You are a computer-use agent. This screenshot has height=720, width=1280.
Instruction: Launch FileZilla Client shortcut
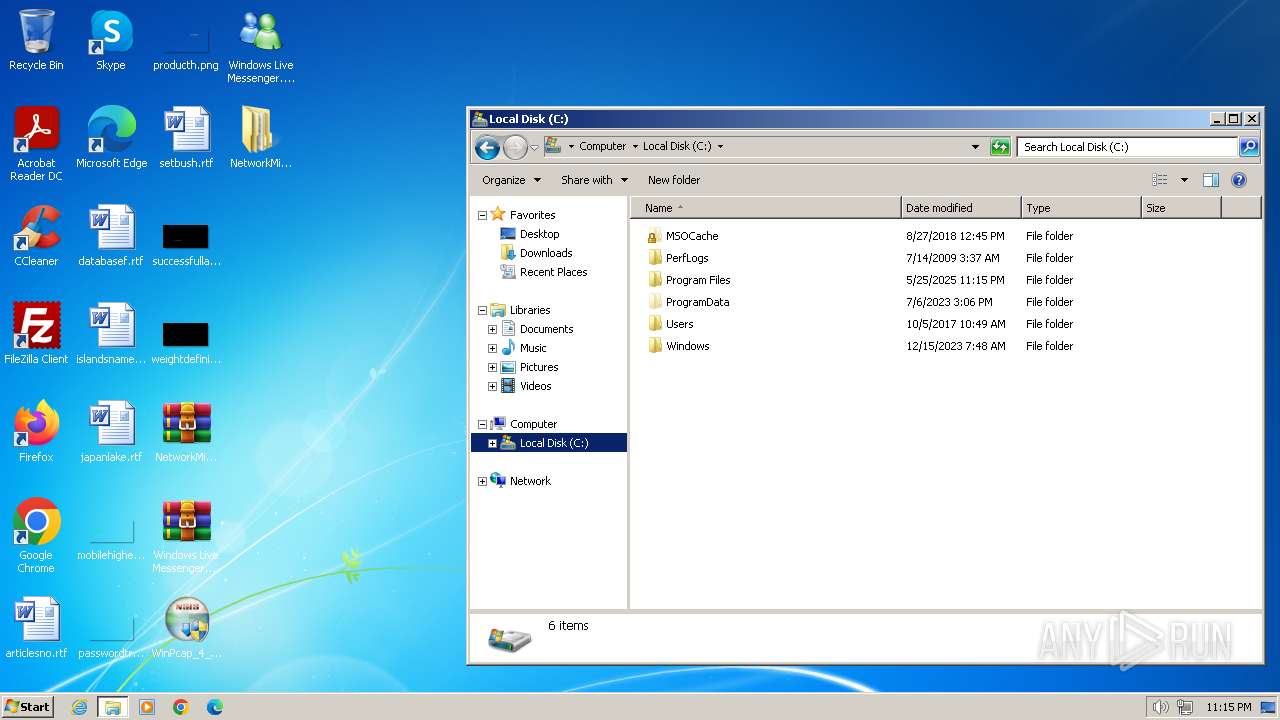coord(36,334)
